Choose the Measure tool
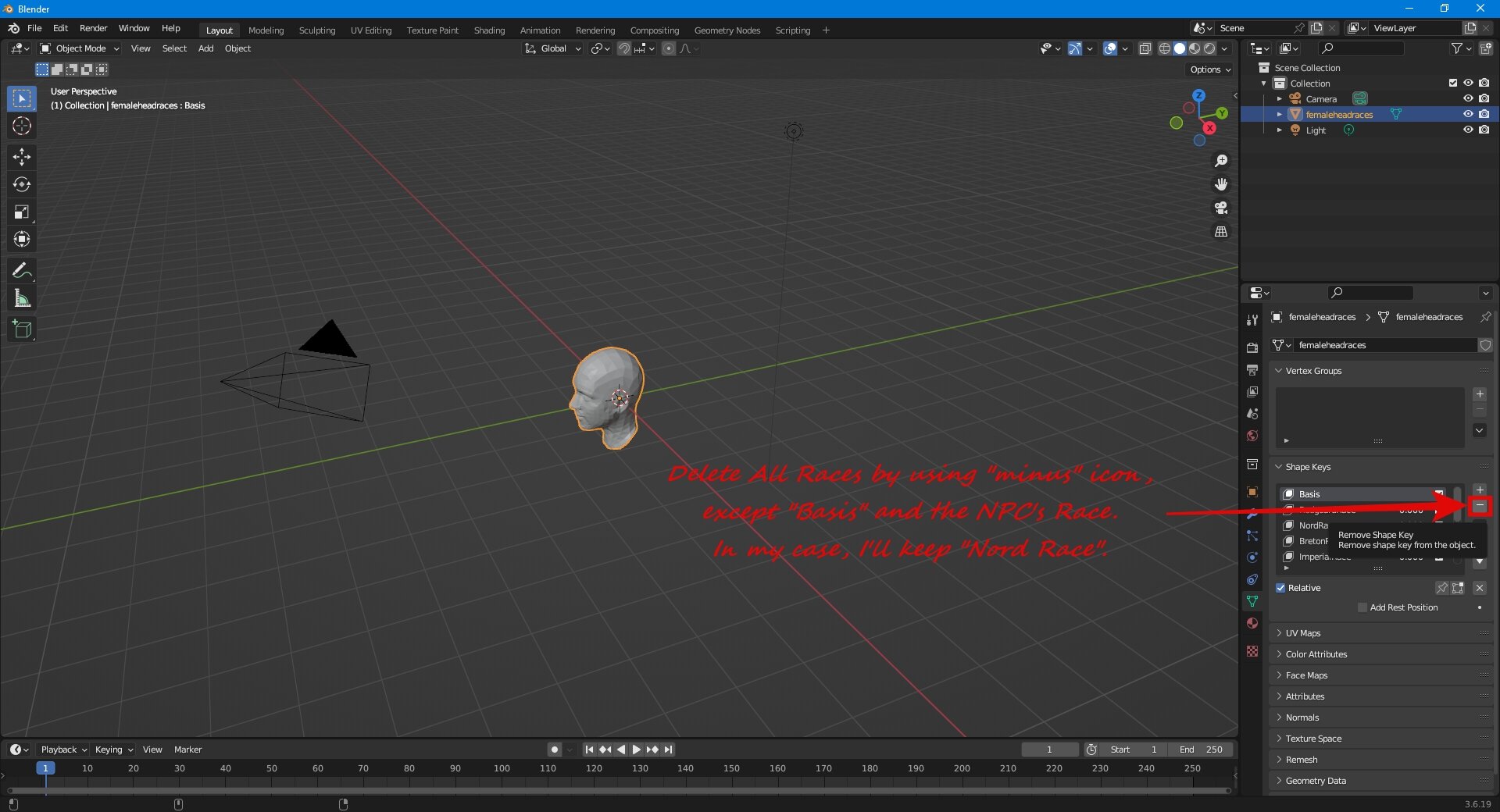The image size is (1500, 812). pyautogui.click(x=22, y=298)
